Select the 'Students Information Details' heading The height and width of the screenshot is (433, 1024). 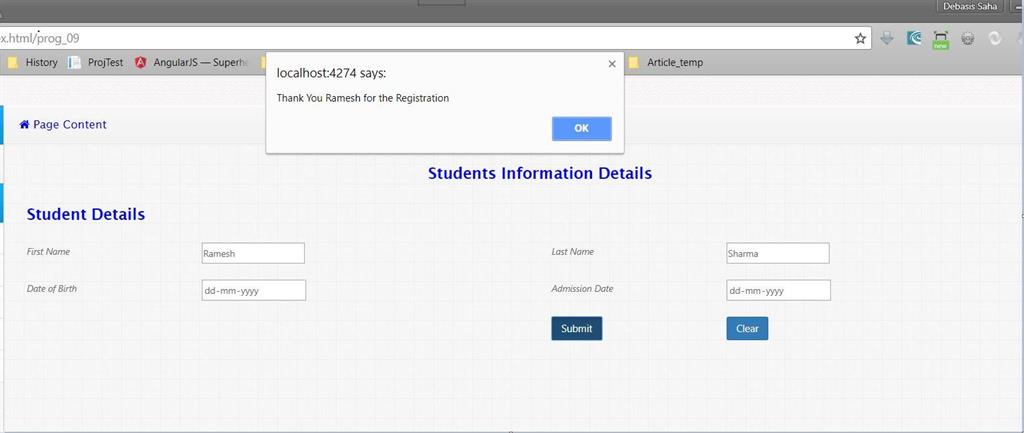pos(539,174)
